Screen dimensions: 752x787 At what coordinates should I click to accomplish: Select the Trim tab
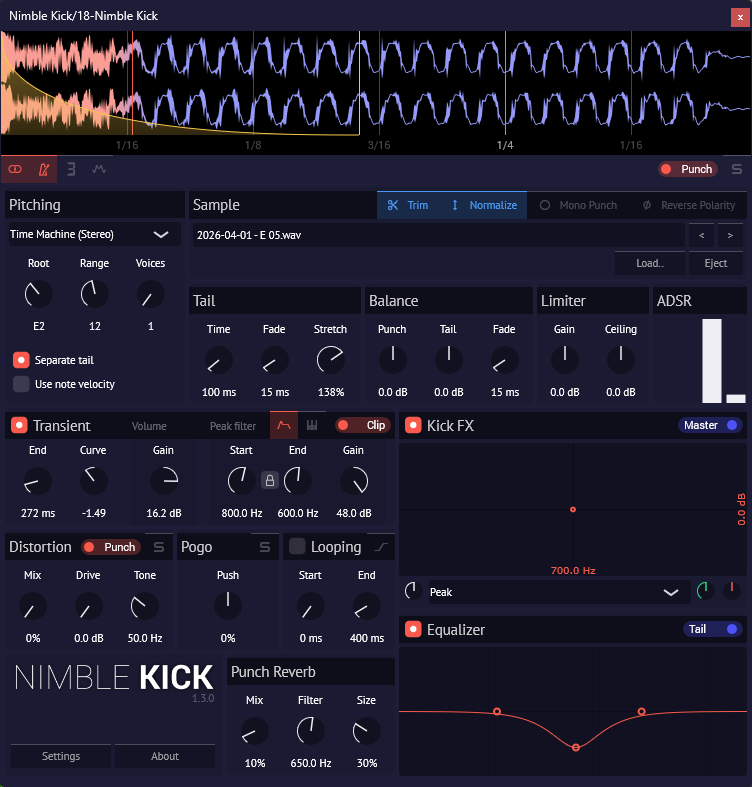tap(408, 205)
